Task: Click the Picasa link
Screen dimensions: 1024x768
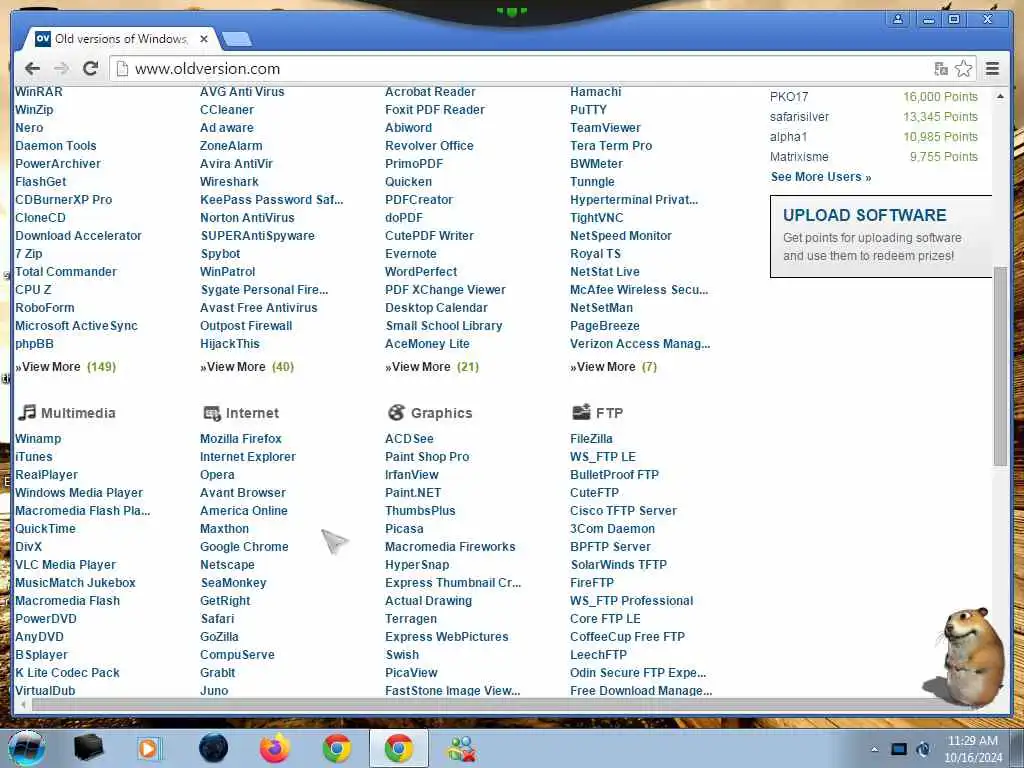Action: click(x=404, y=529)
